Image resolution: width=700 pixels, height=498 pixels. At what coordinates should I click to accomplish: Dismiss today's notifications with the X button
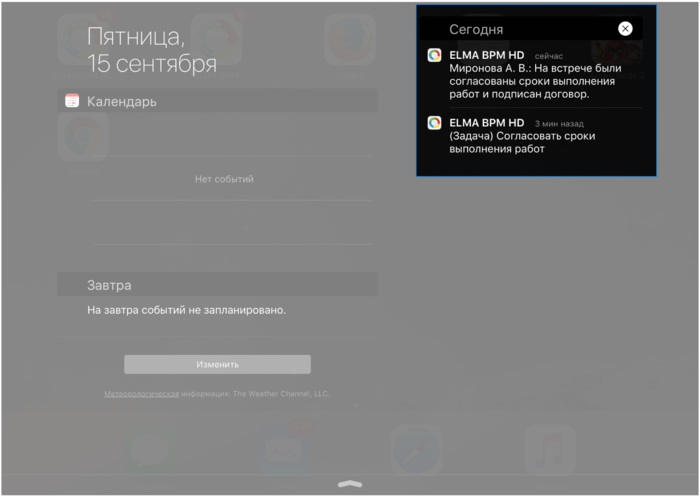point(625,29)
